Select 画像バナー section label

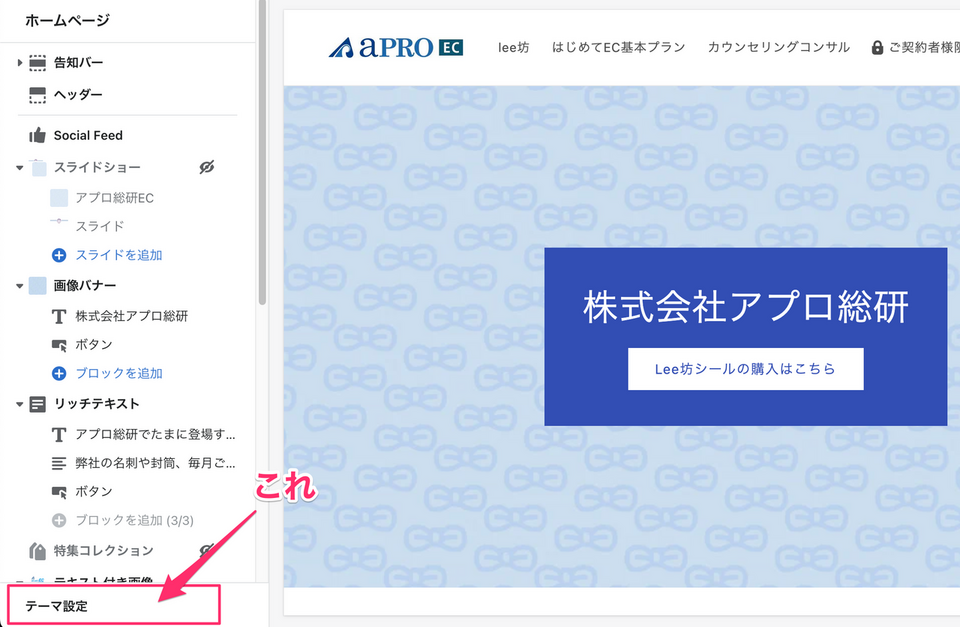coord(84,285)
